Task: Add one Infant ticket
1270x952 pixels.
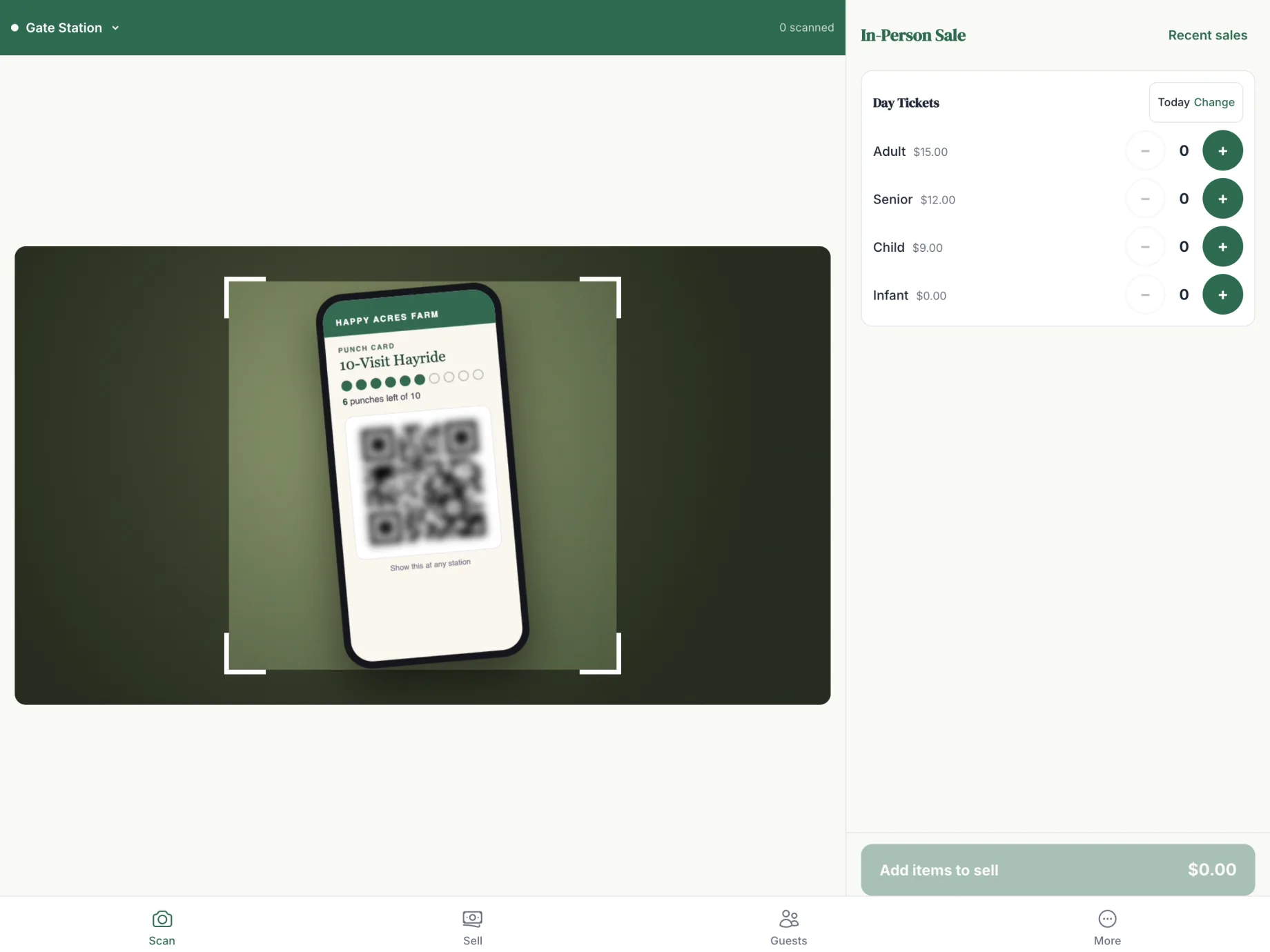Action: tap(1222, 295)
